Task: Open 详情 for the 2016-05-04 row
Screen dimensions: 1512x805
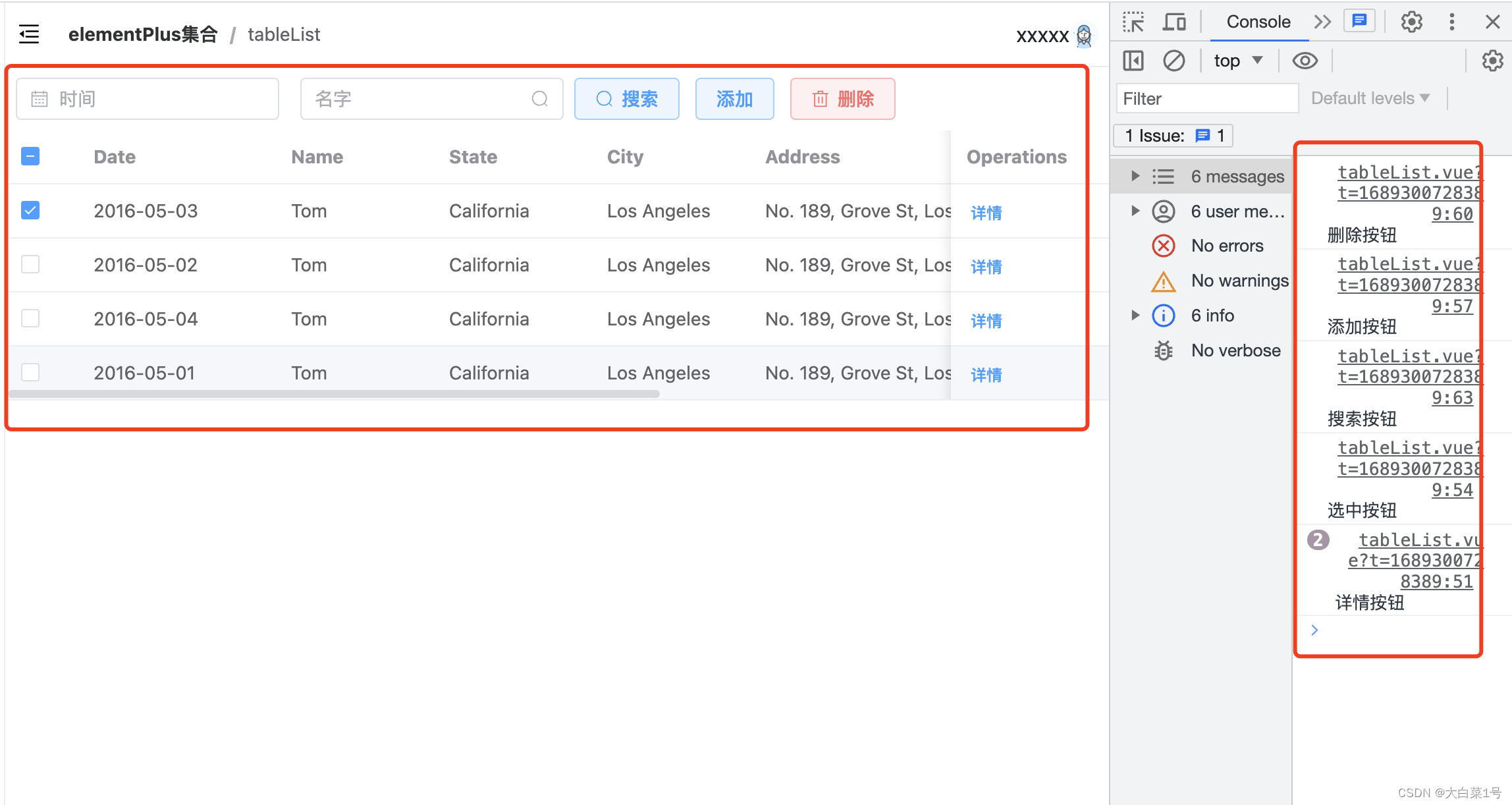Action: (x=986, y=320)
